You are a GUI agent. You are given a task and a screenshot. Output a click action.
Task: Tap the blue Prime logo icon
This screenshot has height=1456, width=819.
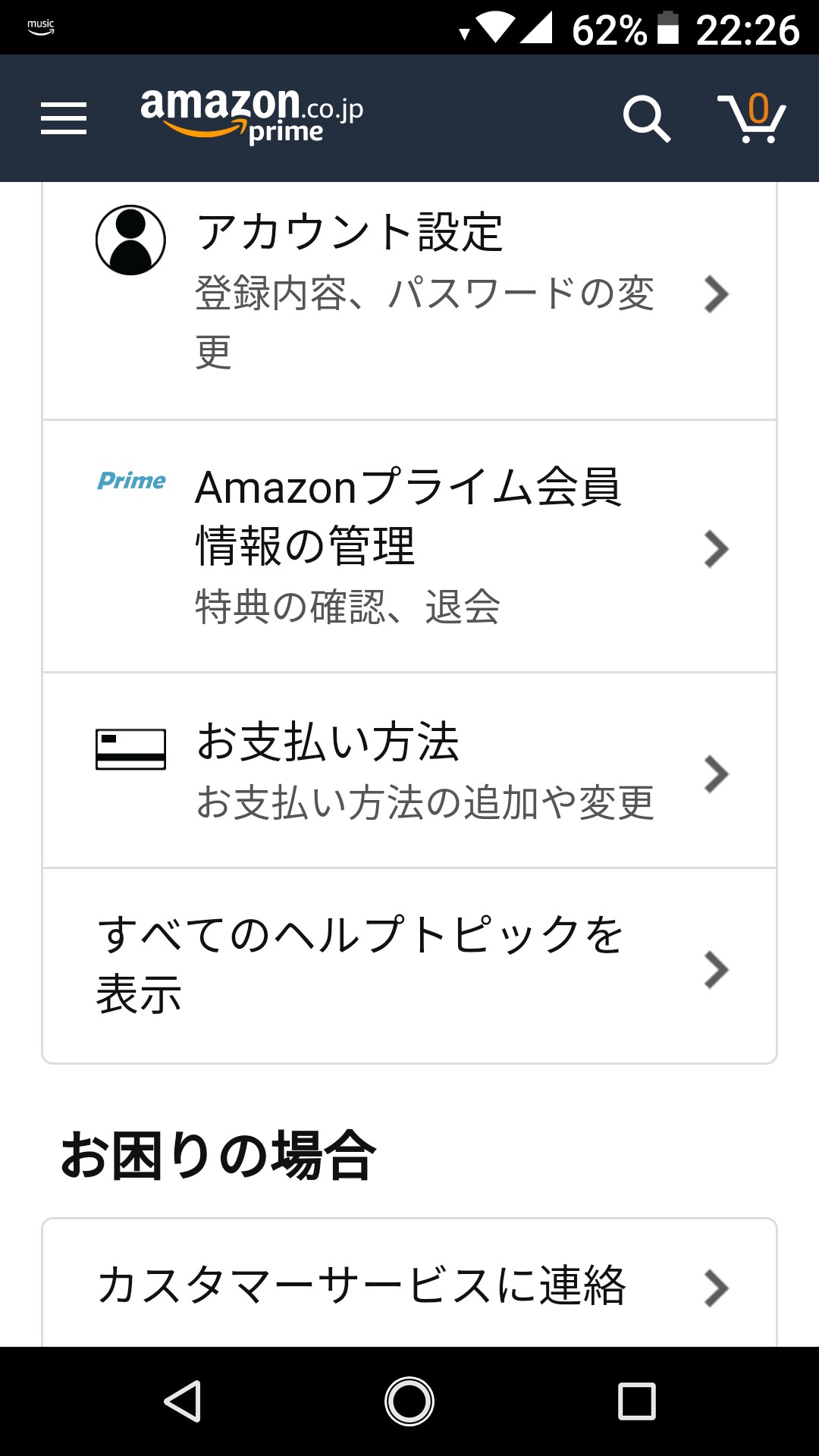pos(131,481)
